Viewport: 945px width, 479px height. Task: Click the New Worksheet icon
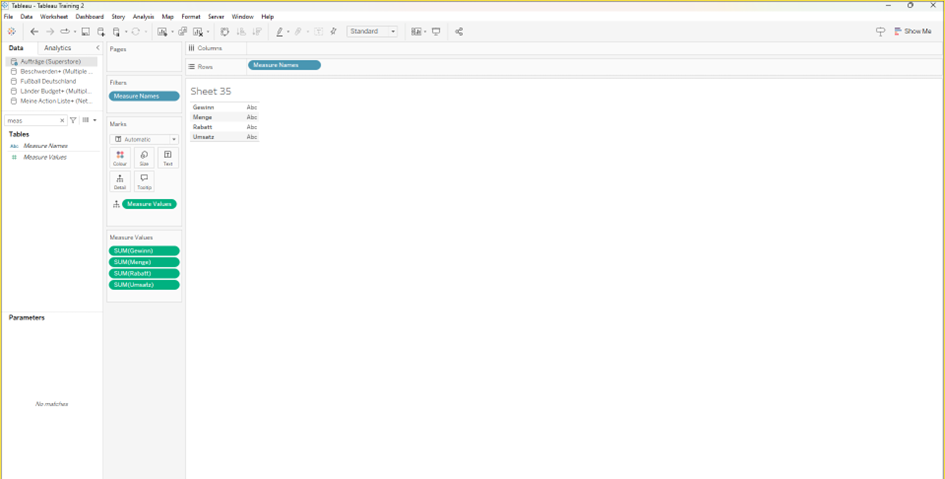pos(162,31)
